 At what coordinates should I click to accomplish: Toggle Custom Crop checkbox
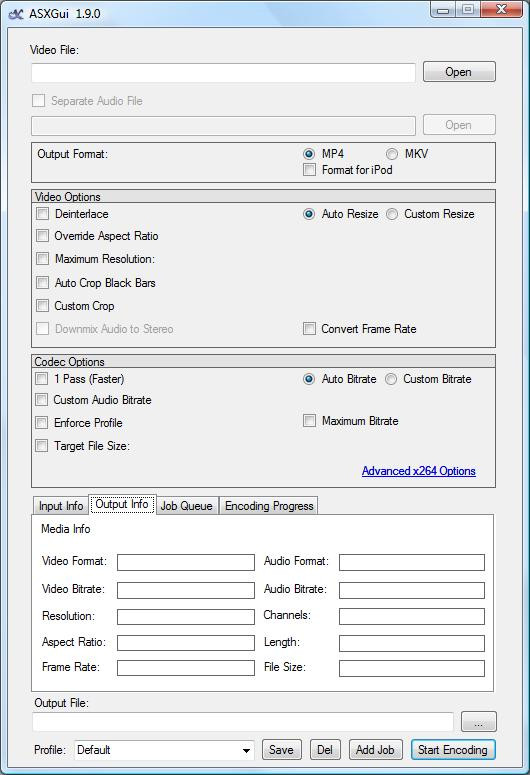pyautogui.click(x=43, y=305)
